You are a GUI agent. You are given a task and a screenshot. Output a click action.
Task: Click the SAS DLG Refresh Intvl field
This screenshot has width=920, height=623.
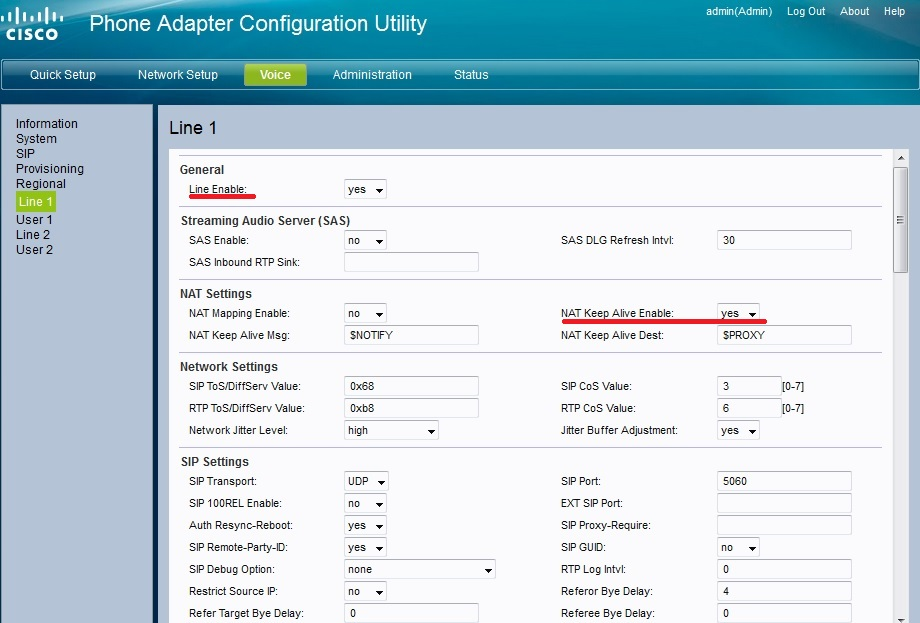point(784,241)
